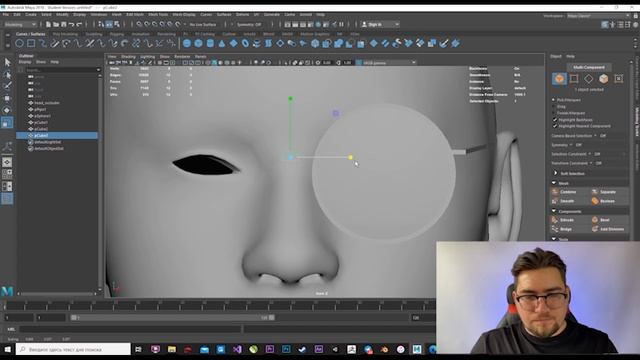The height and width of the screenshot is (360, 640).
Task: Open the File menu
Action: [x=6, y=15]
